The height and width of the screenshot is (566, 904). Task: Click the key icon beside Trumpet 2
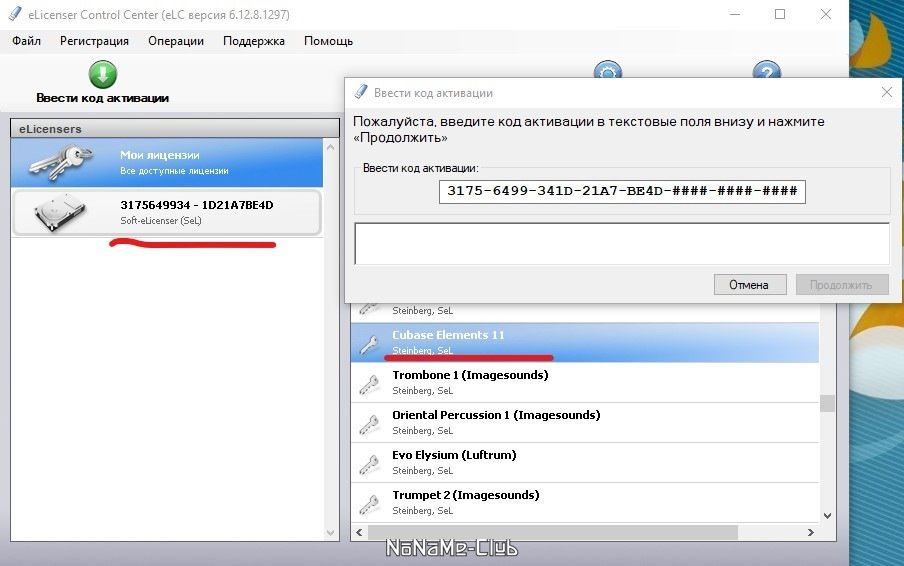369,504
